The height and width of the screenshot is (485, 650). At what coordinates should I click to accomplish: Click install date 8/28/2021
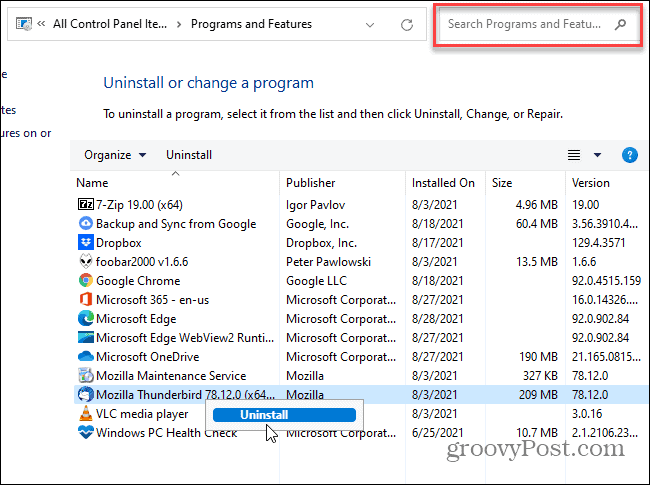pyautogui.click(x=437, y=319)
